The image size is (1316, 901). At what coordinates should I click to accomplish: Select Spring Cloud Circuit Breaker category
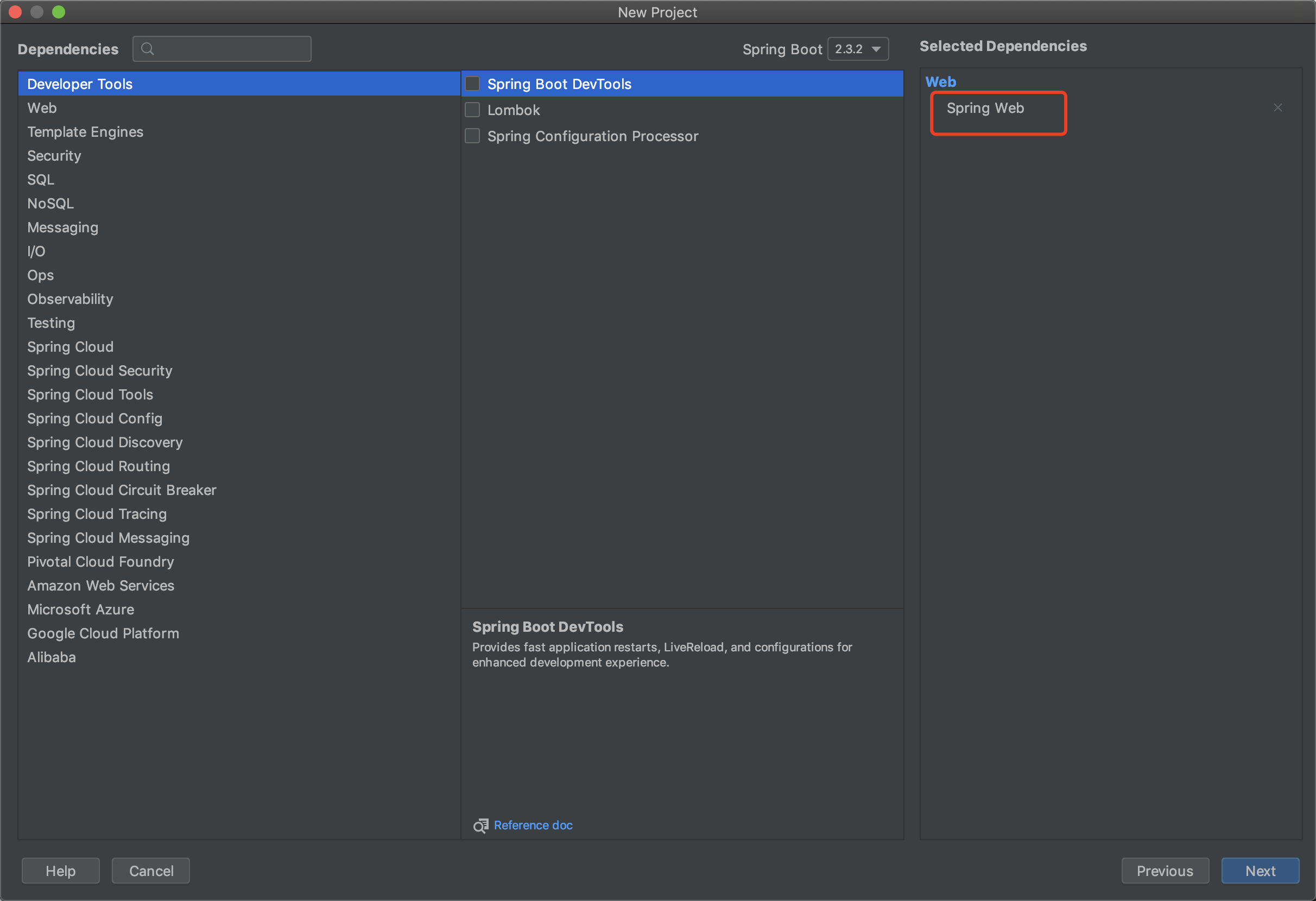click(239, 490)
